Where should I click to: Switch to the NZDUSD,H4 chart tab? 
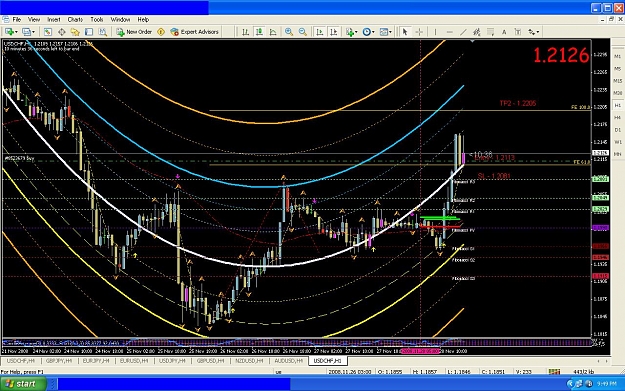249,361
